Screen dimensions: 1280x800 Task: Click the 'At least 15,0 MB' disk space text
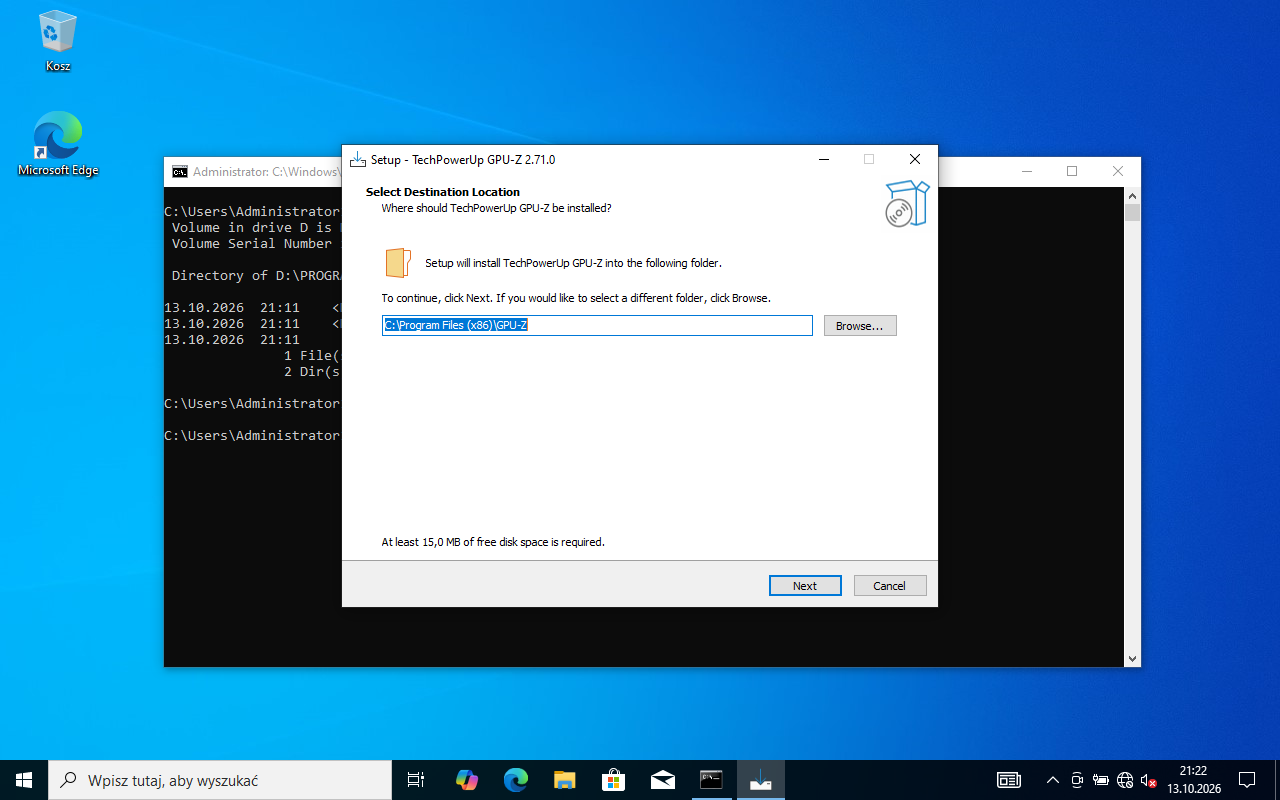[x=493, y=542]
